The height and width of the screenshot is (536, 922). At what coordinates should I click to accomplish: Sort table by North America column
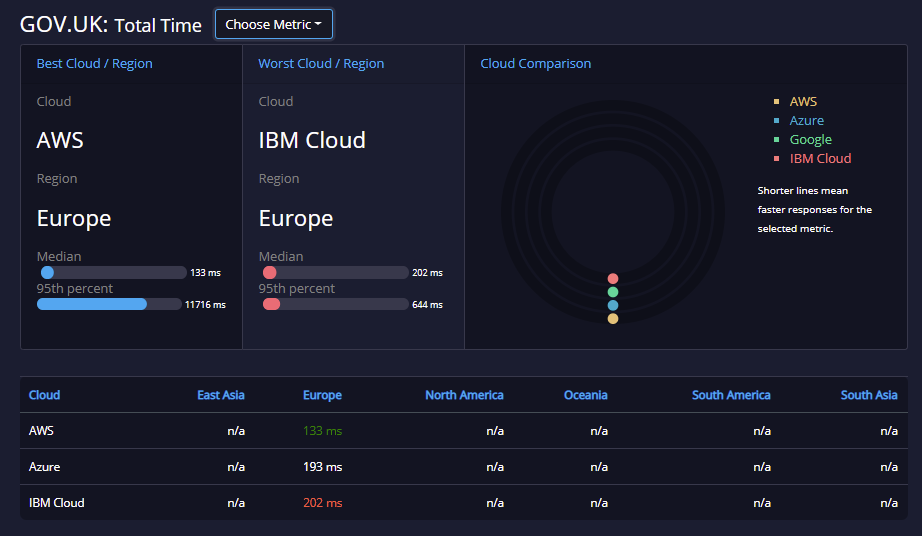point(464,395)
